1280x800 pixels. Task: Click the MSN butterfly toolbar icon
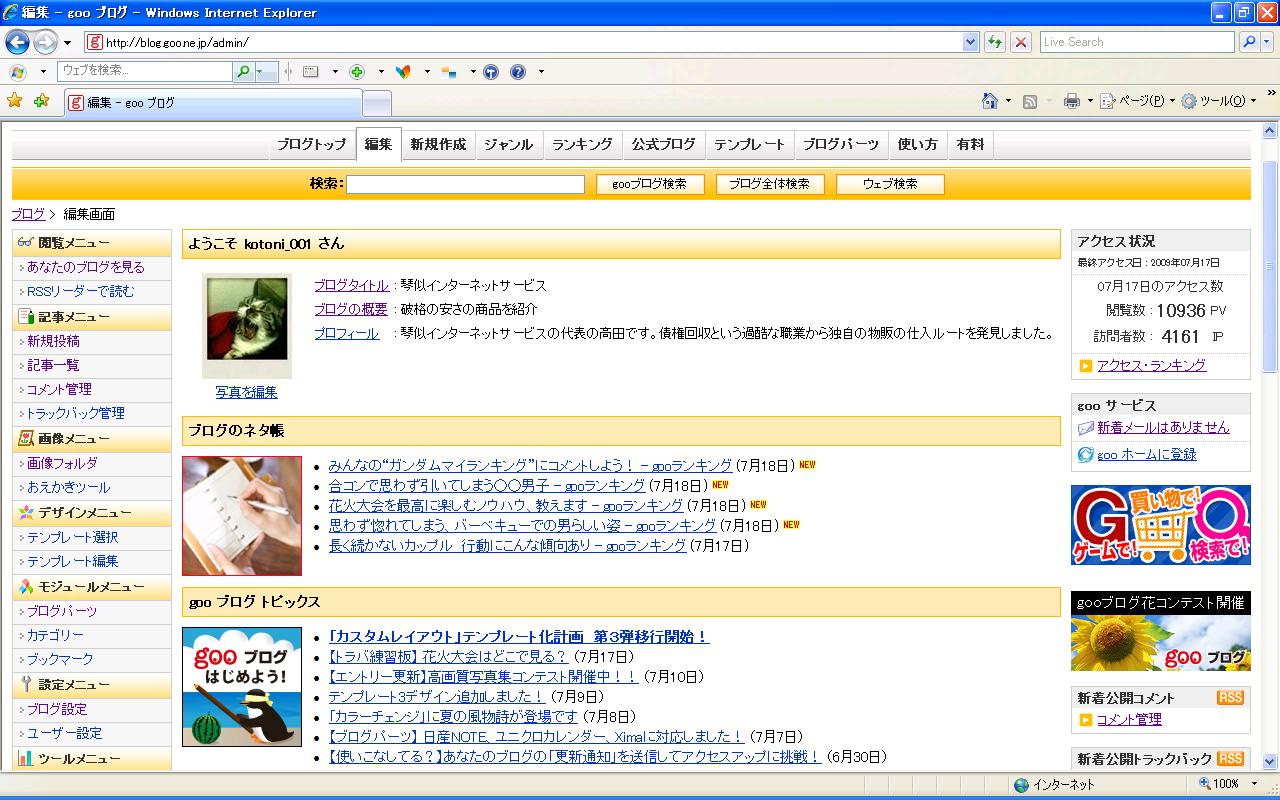pos(404,72)
